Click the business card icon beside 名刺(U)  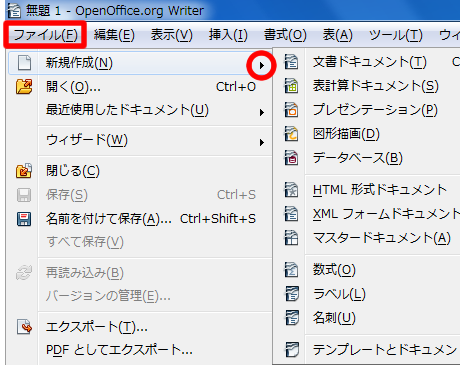292,318
